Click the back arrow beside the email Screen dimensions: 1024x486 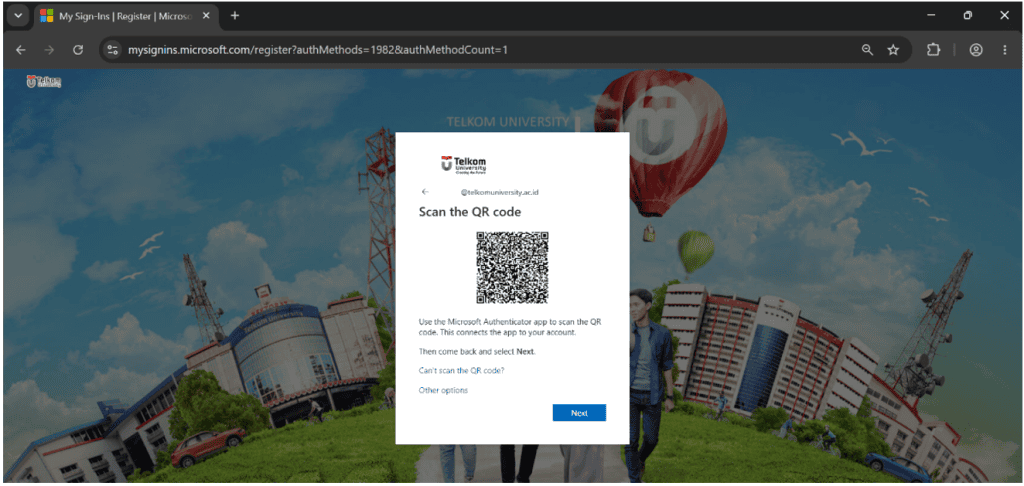[x=425, y=192]
